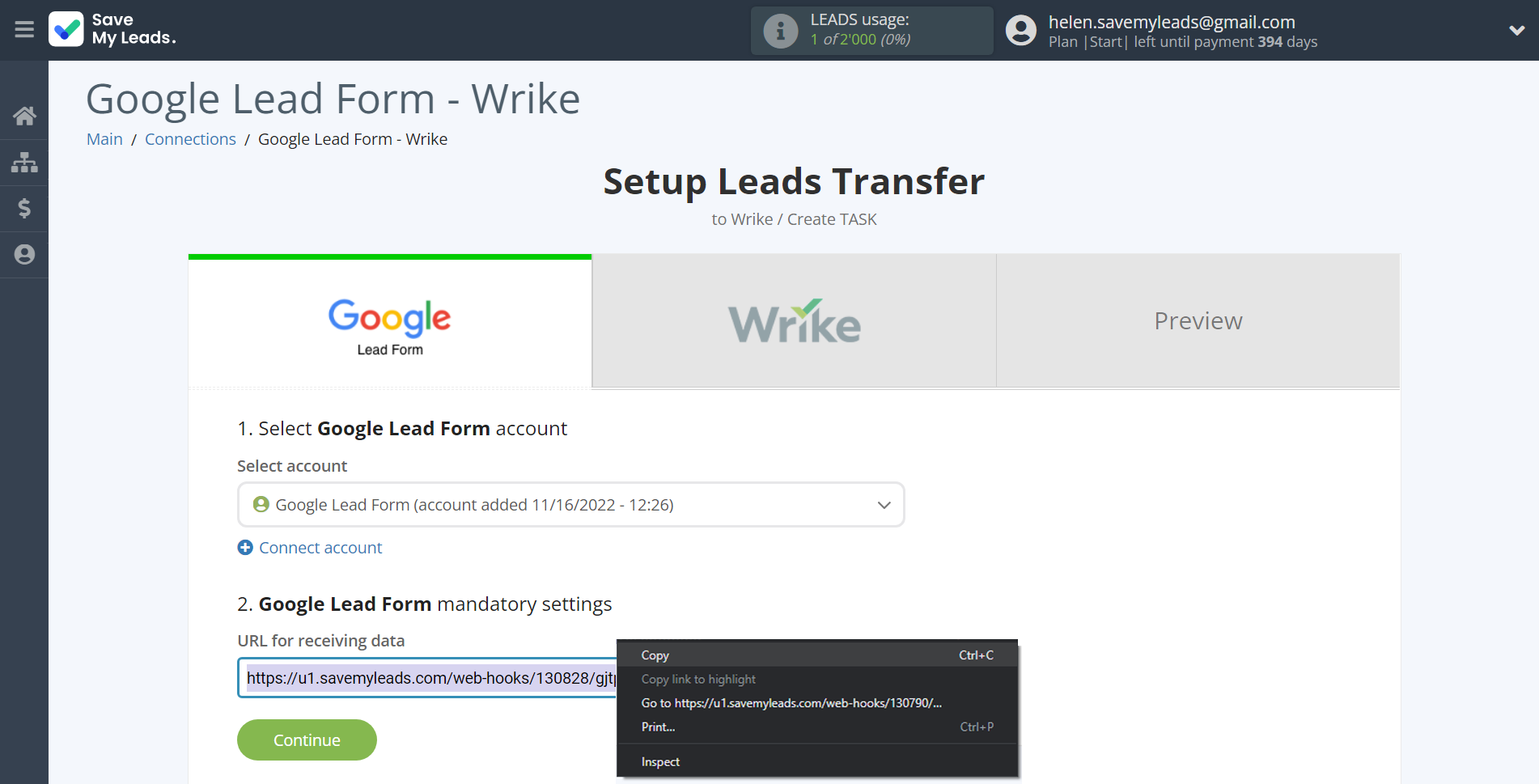
Task: Expand the account menu chevron in header
Action: click(x=1517, y=31)
